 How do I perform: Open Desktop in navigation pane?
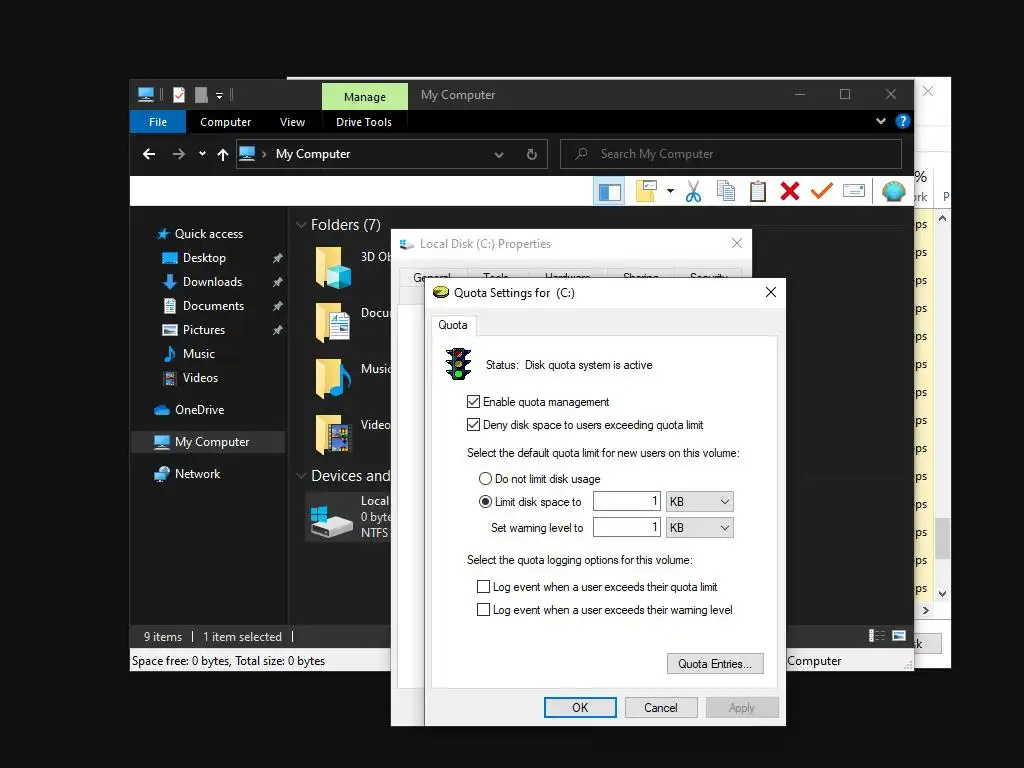click(x=204, y=258)
